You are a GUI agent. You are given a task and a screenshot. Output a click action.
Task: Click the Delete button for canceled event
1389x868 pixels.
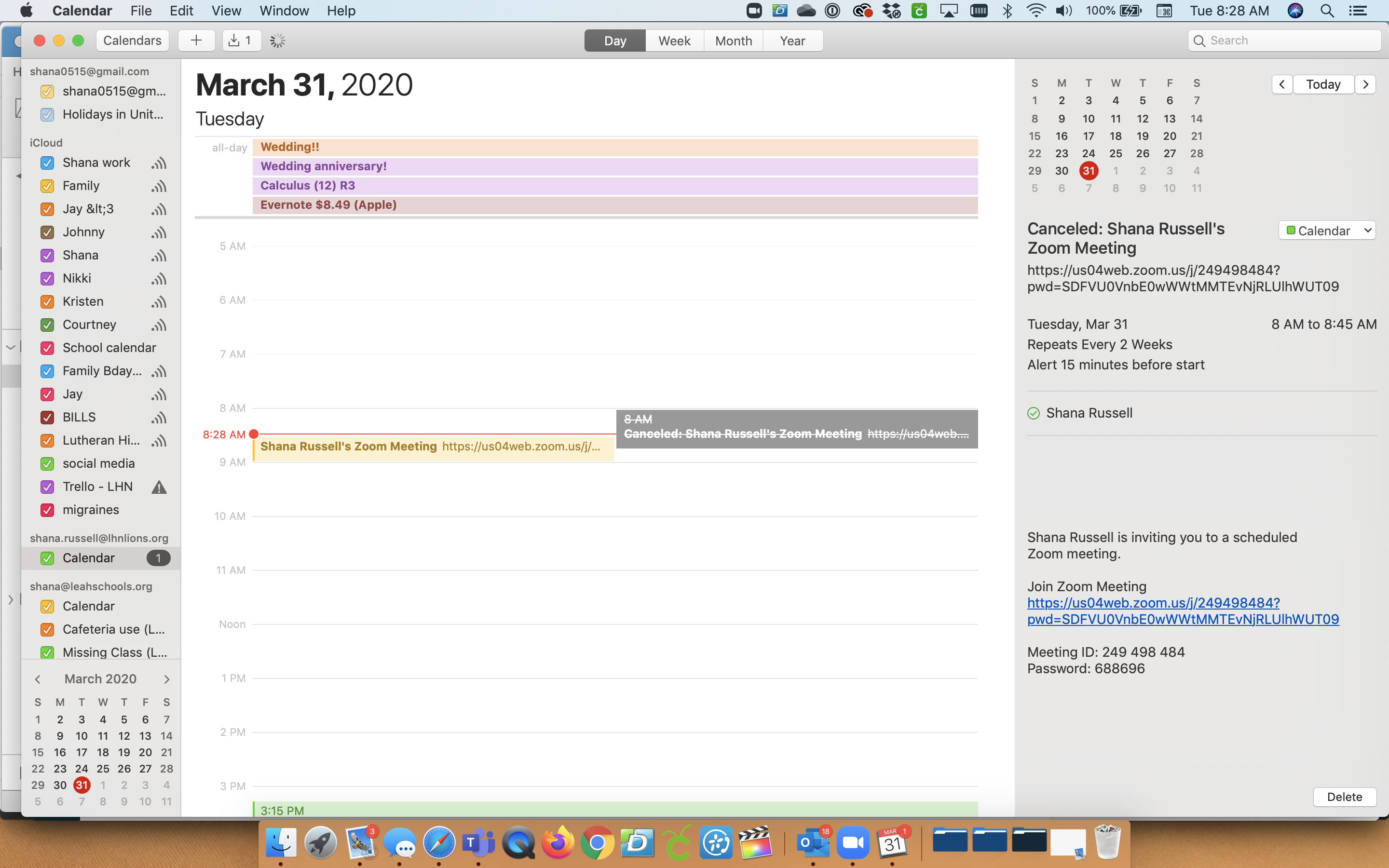1345,795
